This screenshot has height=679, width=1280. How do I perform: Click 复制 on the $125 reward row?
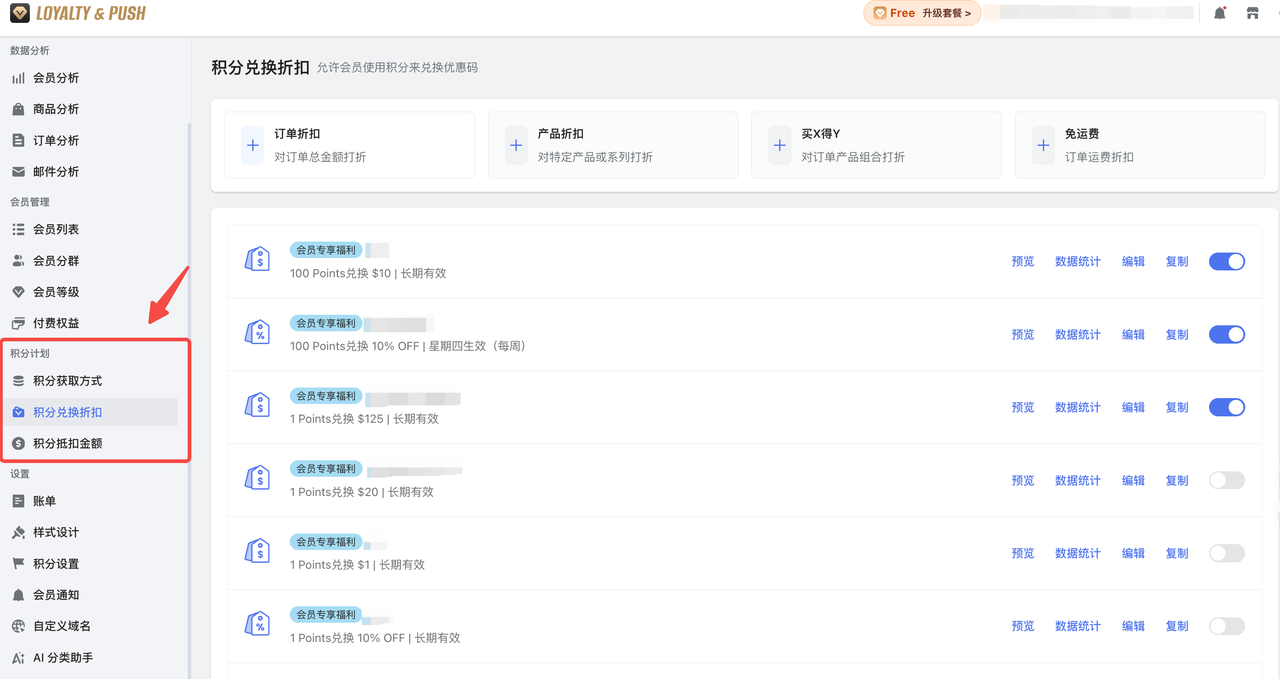pyautogui.click(x=1176, y=407)
